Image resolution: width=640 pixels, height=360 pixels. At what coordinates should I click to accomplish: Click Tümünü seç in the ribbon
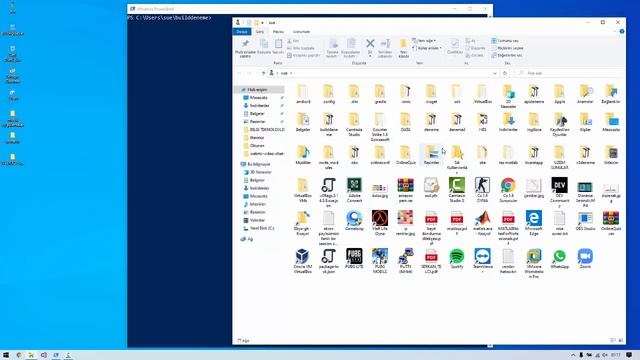point(505,41)
